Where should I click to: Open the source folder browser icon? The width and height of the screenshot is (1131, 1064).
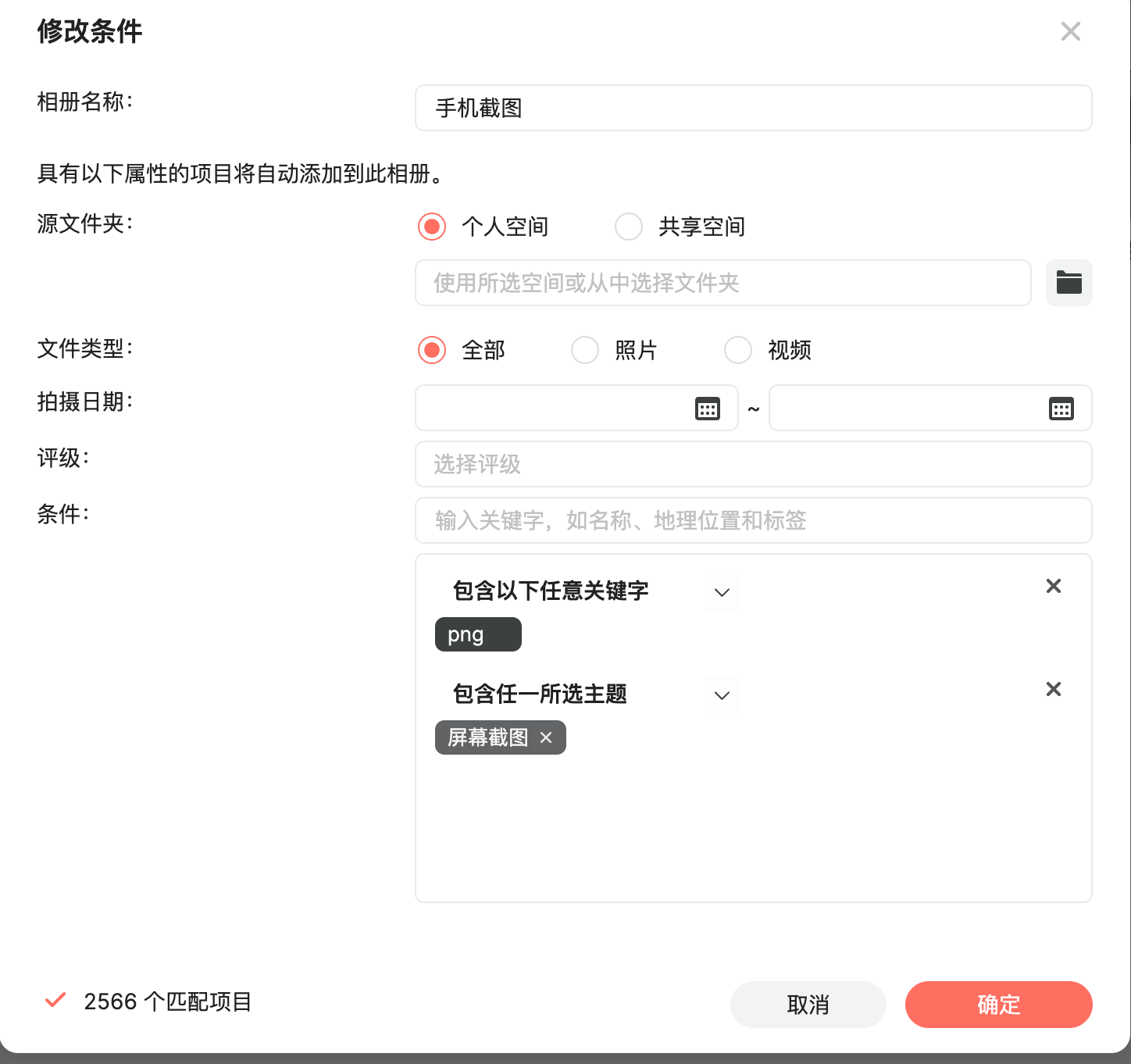coord(1069,283)
